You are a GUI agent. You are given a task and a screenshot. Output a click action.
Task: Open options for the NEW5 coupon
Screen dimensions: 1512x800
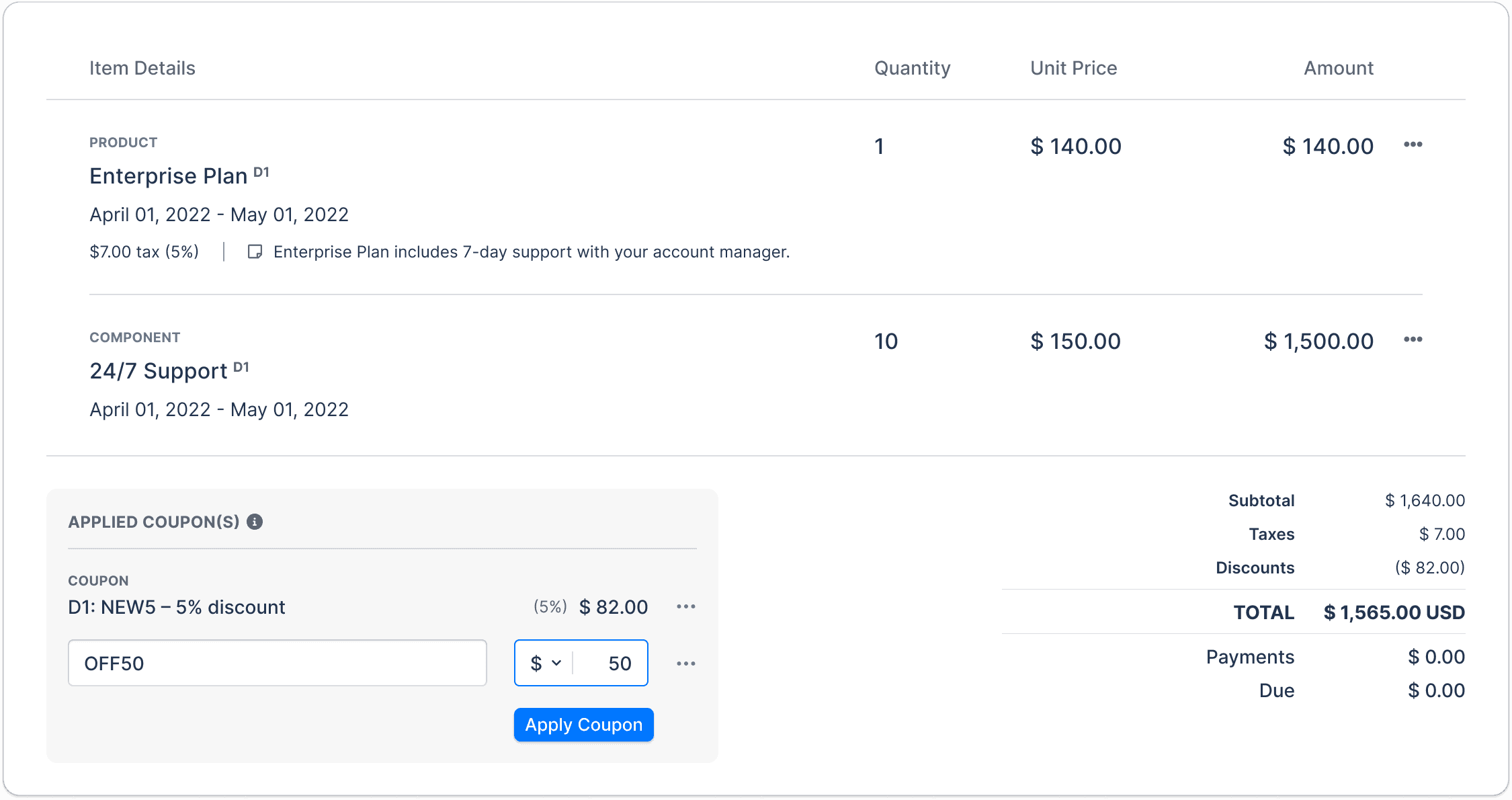[x=685, y=606]
